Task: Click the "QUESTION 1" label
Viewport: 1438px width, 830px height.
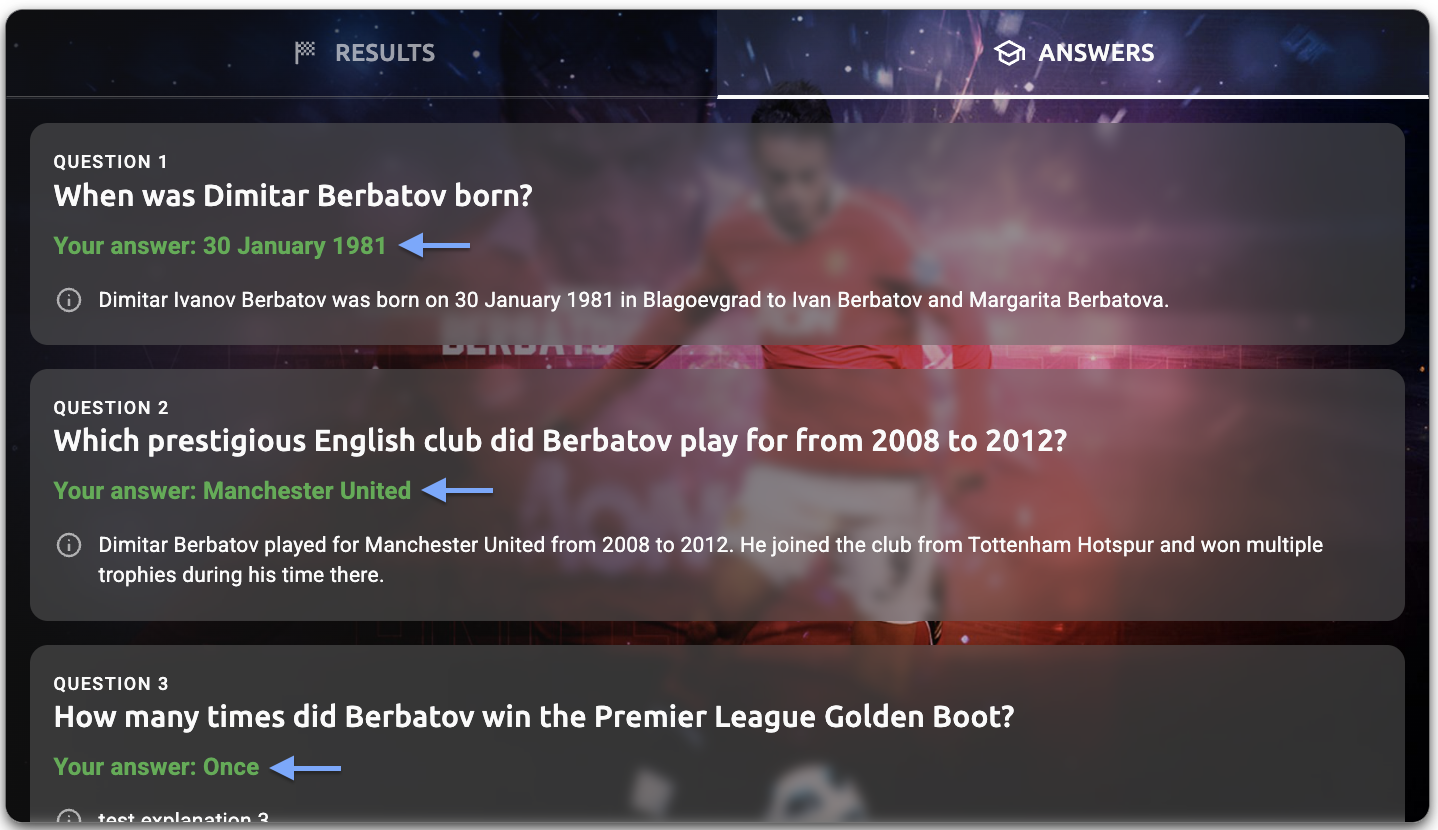Action: (111, 162)
